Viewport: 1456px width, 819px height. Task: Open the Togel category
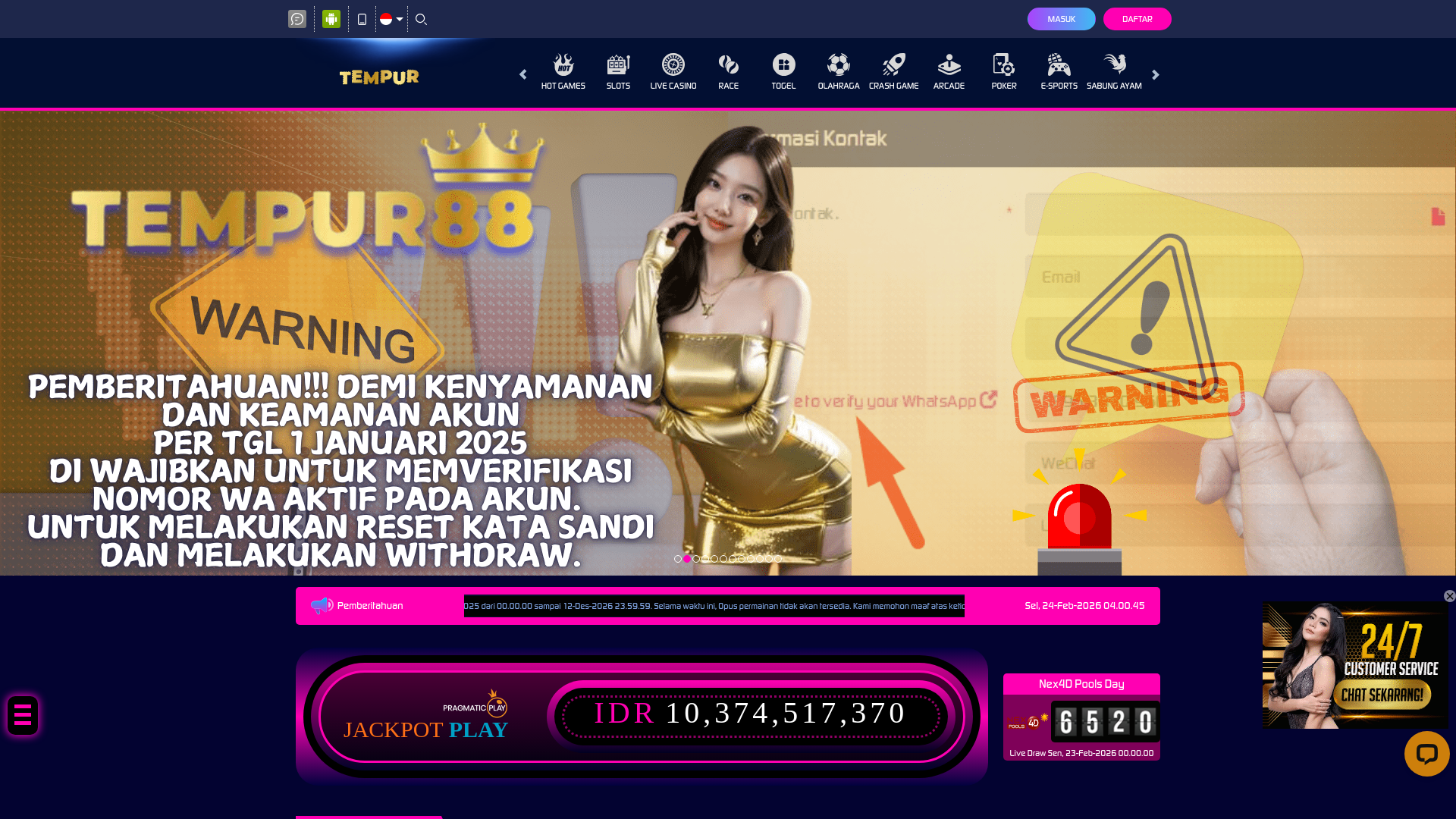point(783,72)
